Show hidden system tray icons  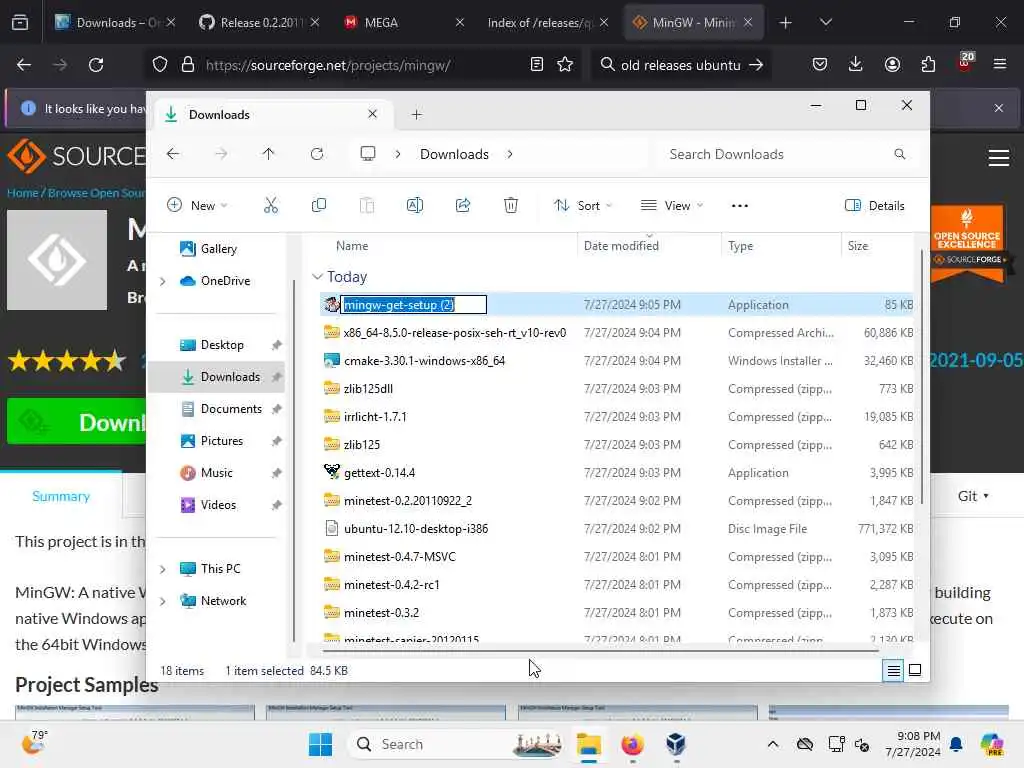773,744
